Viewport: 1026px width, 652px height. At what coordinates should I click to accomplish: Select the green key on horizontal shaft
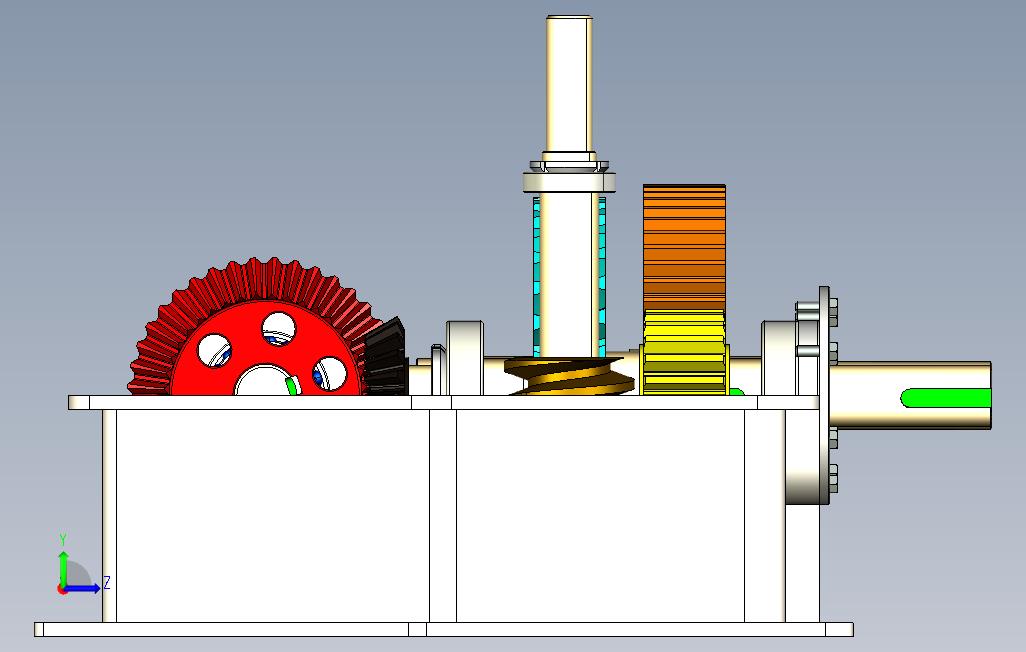(x=946, y=397)
